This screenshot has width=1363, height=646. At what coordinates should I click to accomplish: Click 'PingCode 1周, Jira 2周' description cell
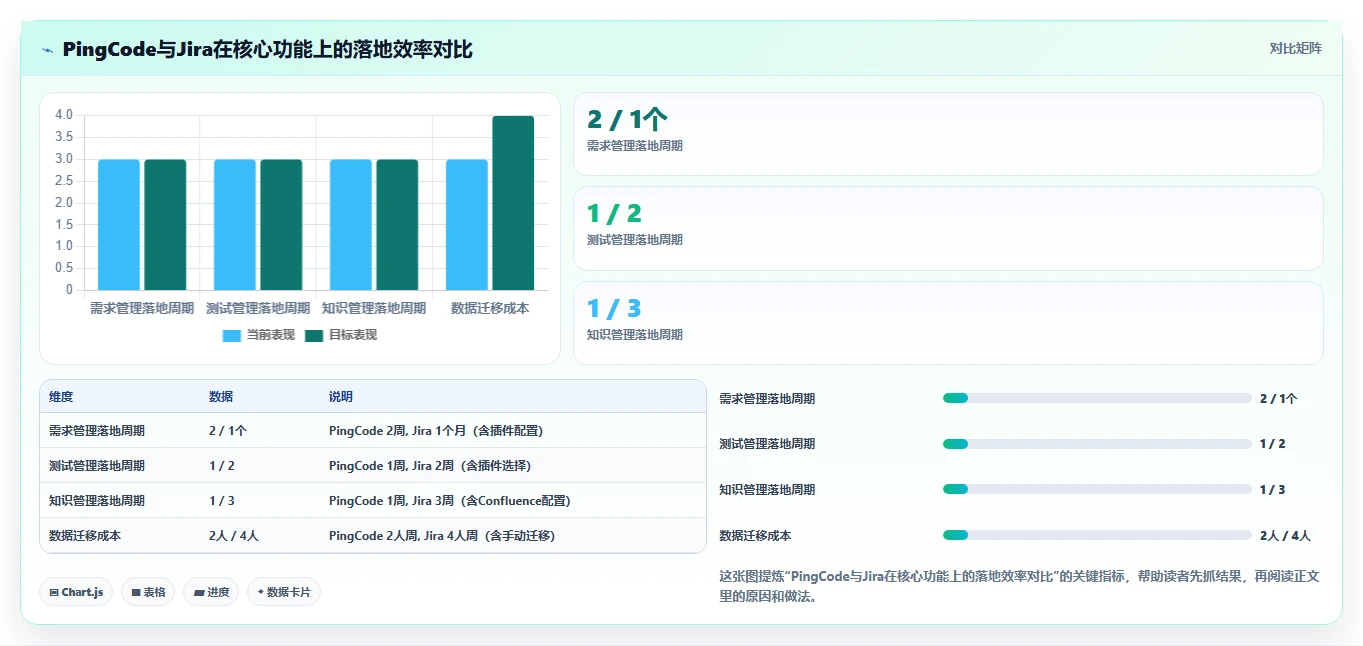point(430,466)
